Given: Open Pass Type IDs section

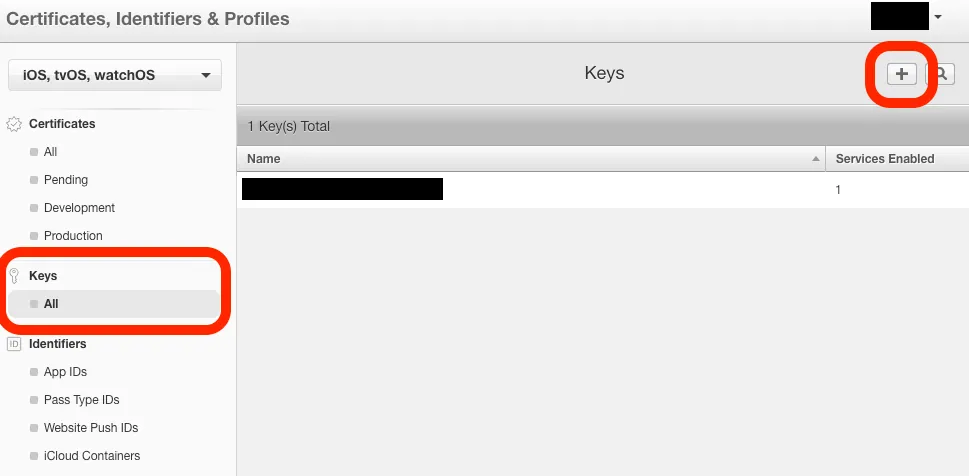Looking at the screenshot, I should tap(81, 400).
